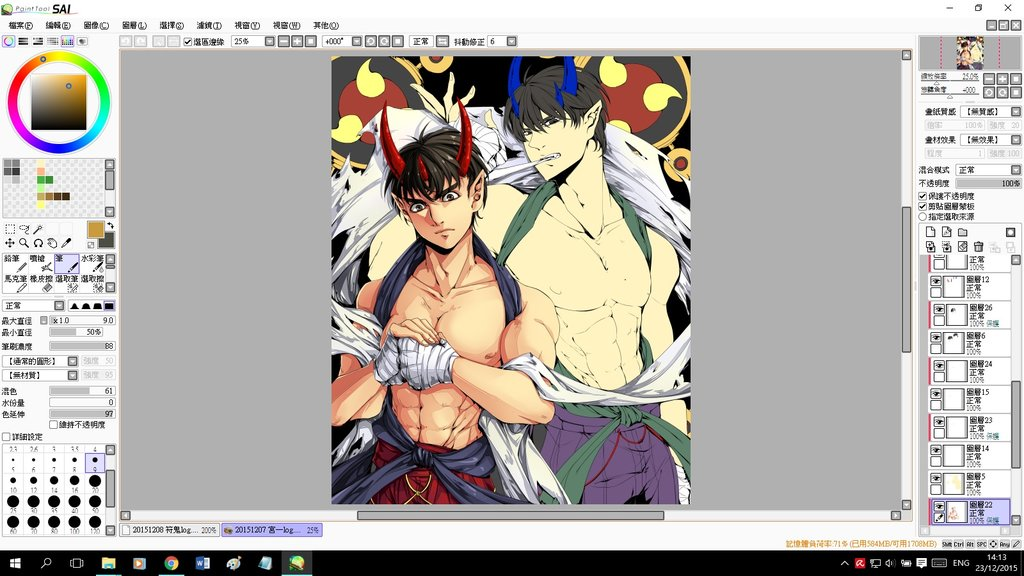This screenshot has height=576, width=1024.
Task: Switch to the 20151208 document tab
Action: [x=170, y=530]
